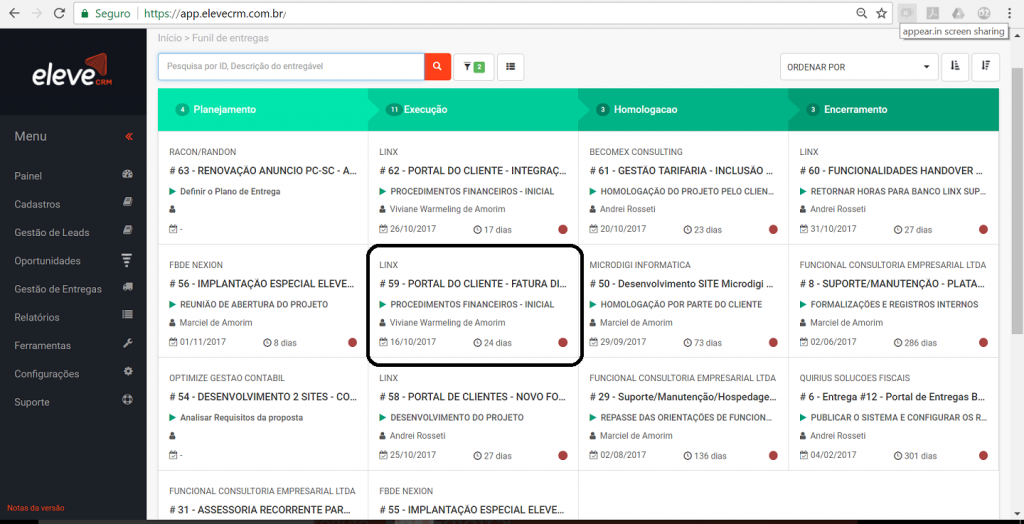
Task: Open the filter button with badge 2
Action: (473, 67)
